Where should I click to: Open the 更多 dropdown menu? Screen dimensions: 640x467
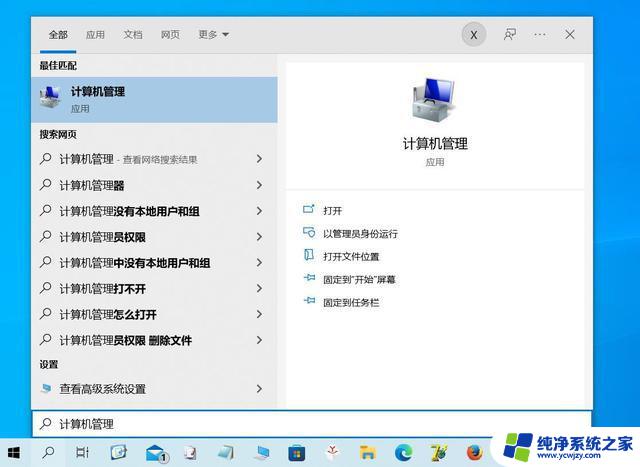(213, 35)
